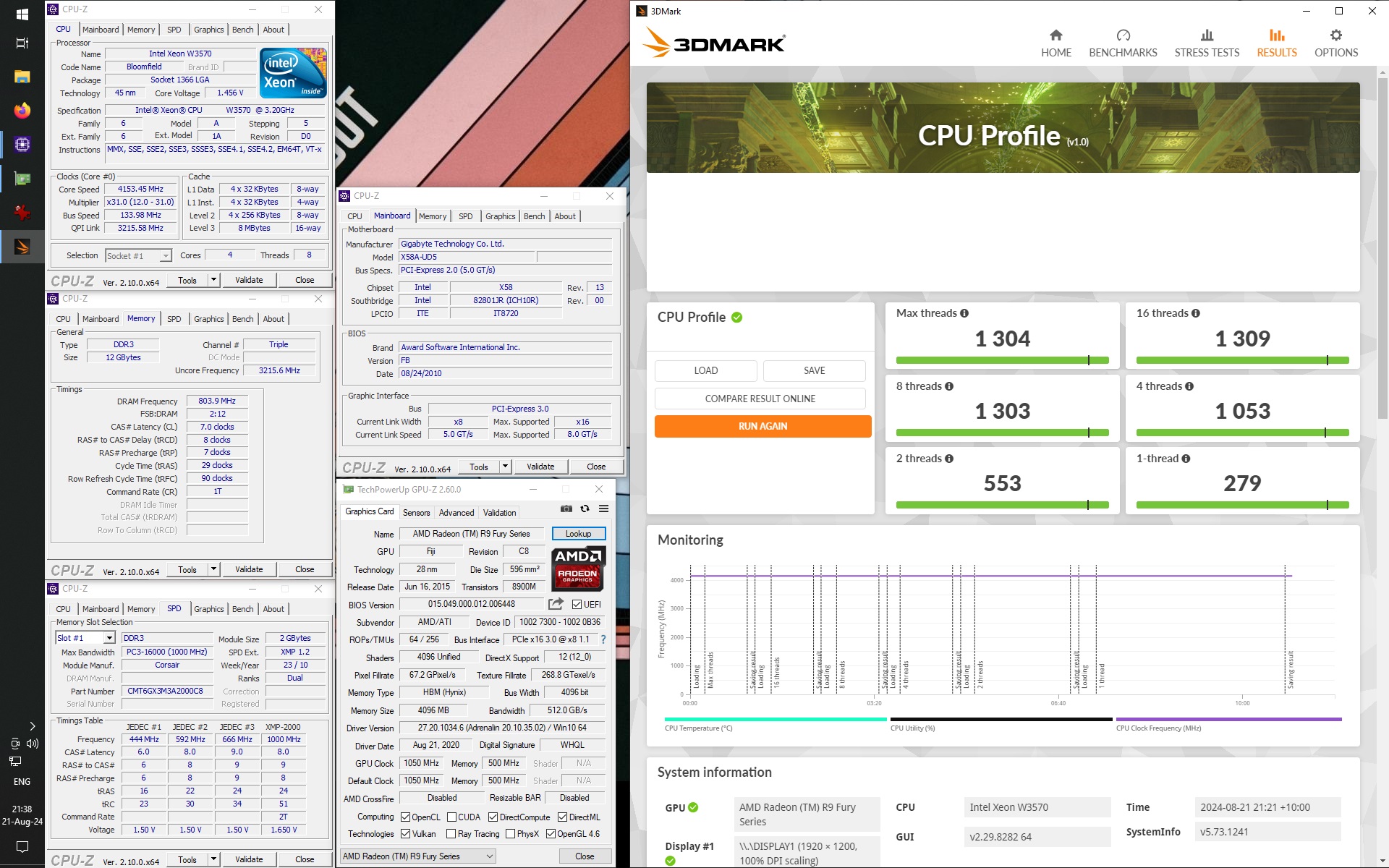Switch to GPU-Z Sensors tab
This screenshot has height=868, width=1389.
[416, 513]
